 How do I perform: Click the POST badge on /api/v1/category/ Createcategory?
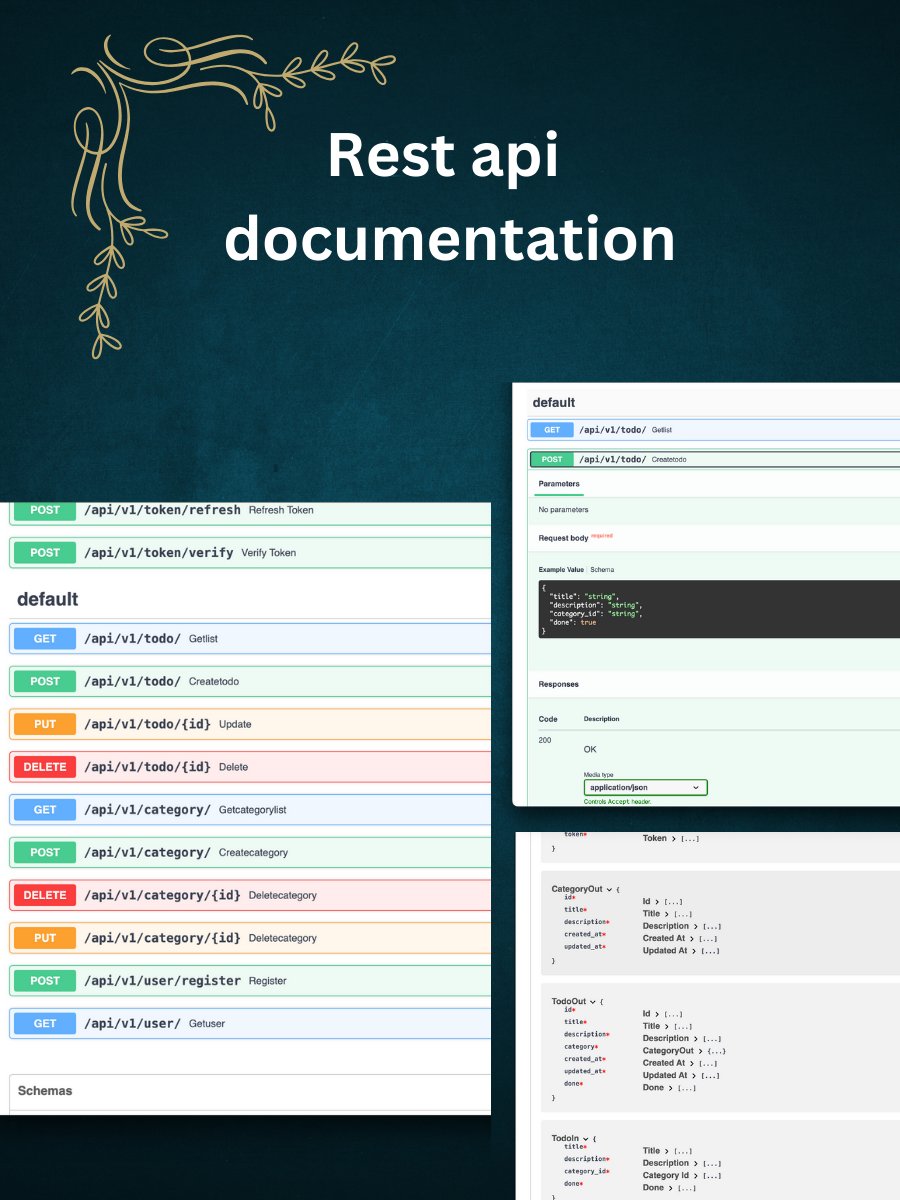[x=44, y=852]
